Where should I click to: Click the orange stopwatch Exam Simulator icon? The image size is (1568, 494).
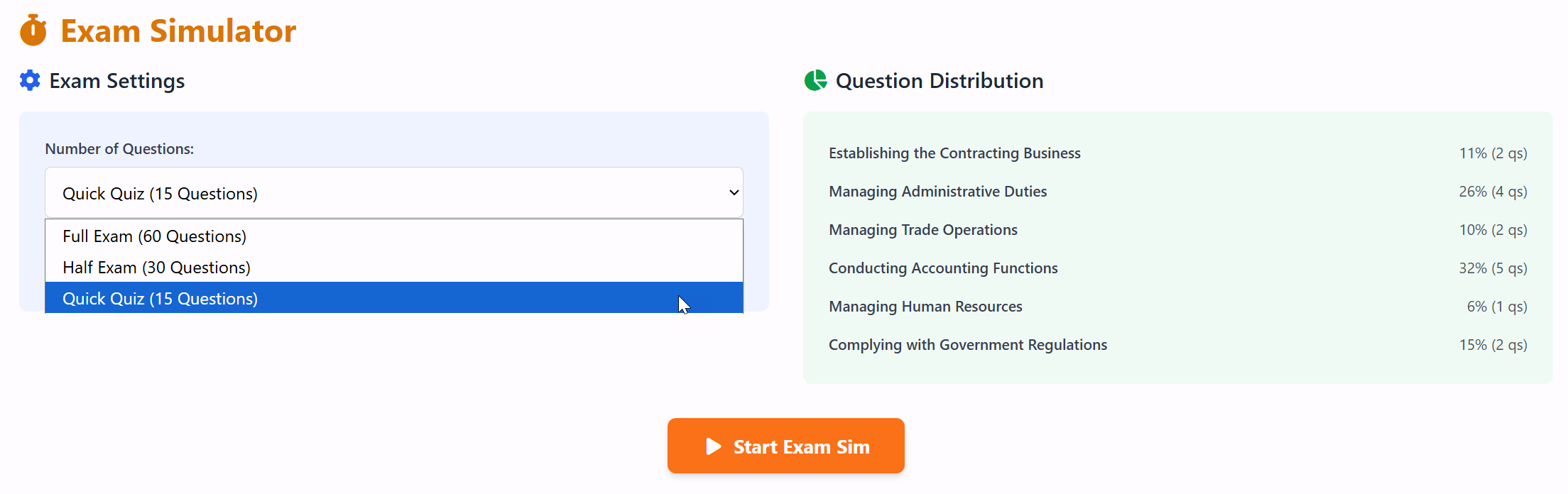click(x=33, y=31)
